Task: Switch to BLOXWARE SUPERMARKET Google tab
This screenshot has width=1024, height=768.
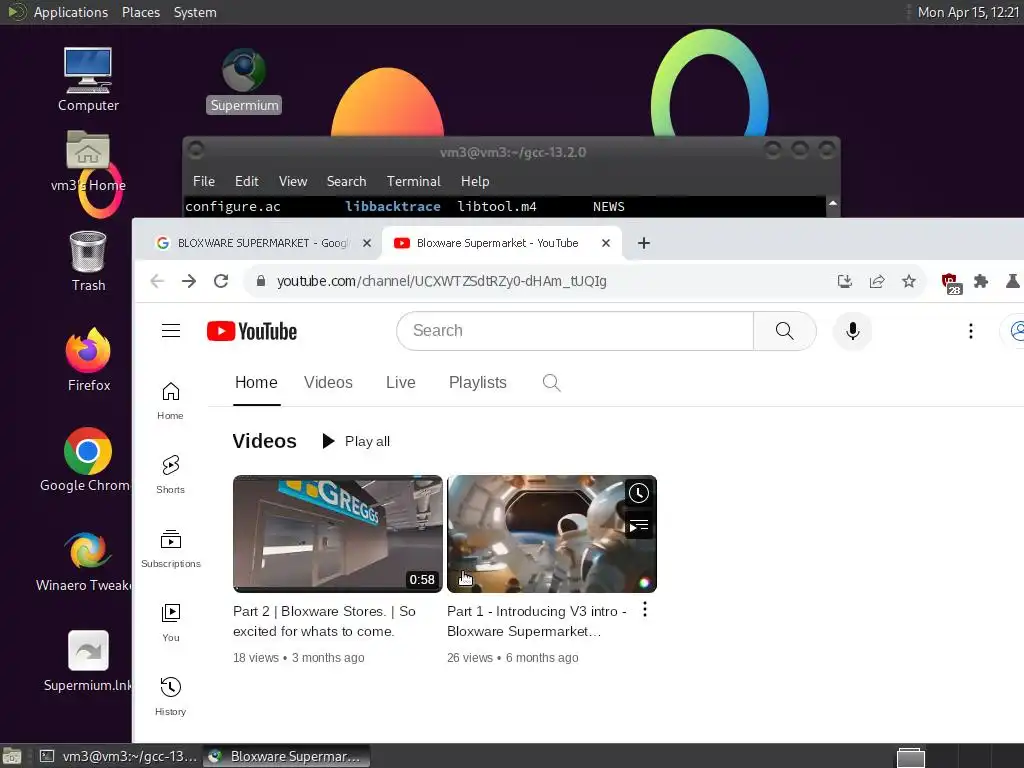Action: 261,243
